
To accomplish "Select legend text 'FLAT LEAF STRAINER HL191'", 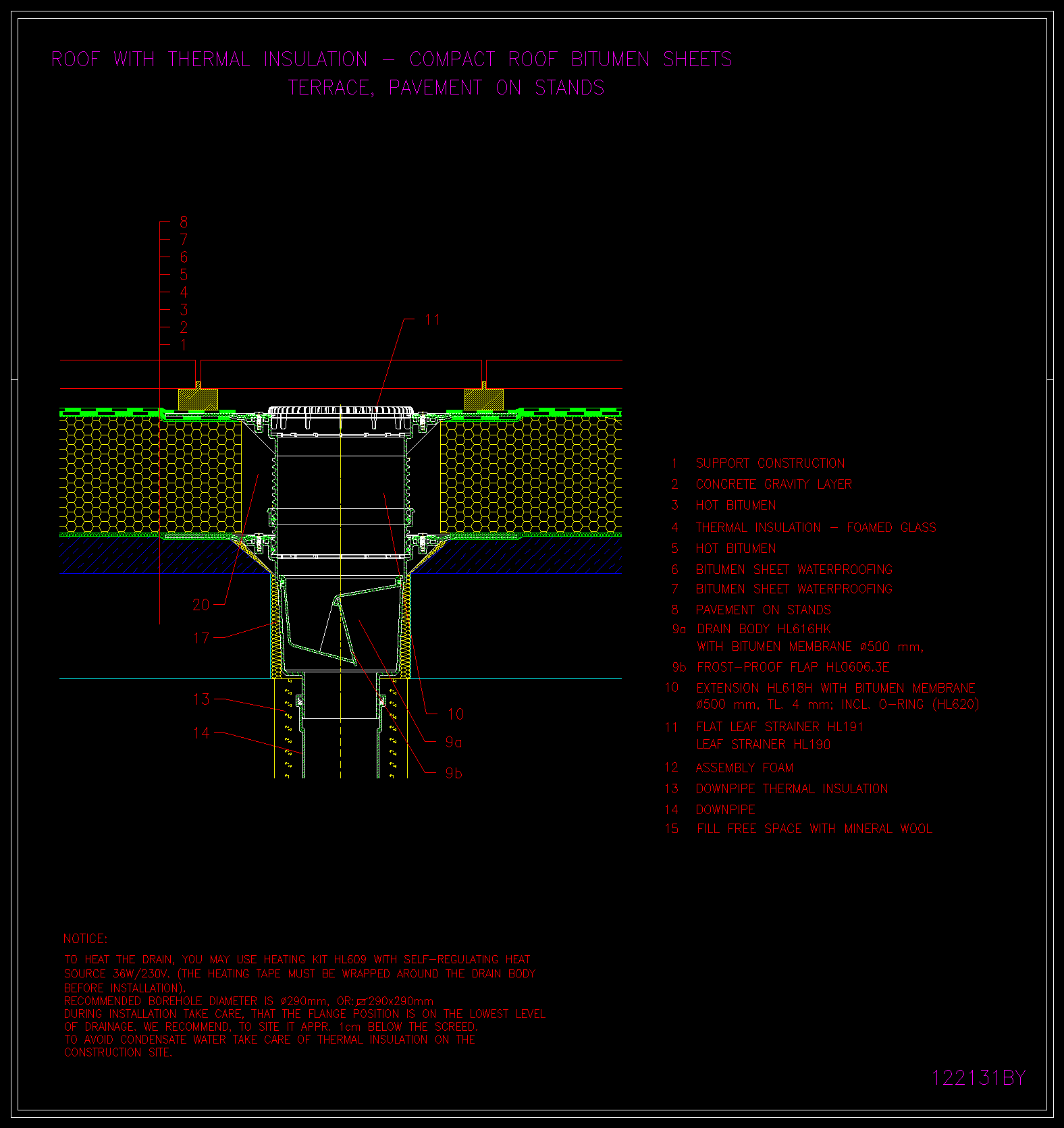I will (780, 727).
